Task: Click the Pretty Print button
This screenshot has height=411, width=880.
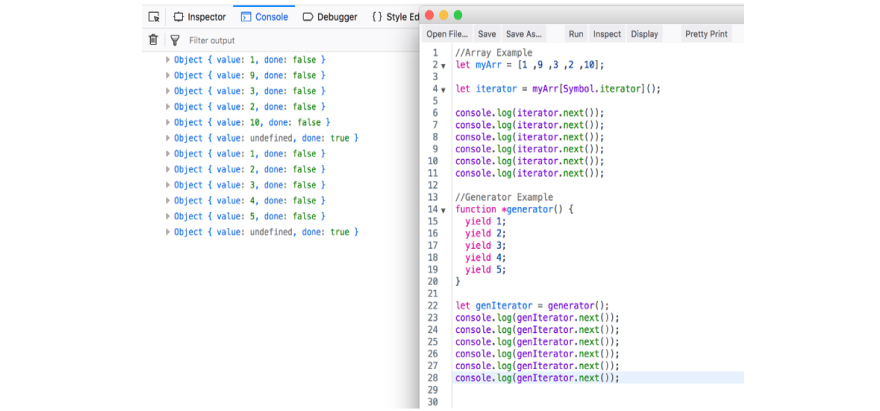Action: click(x=706, y=34)
